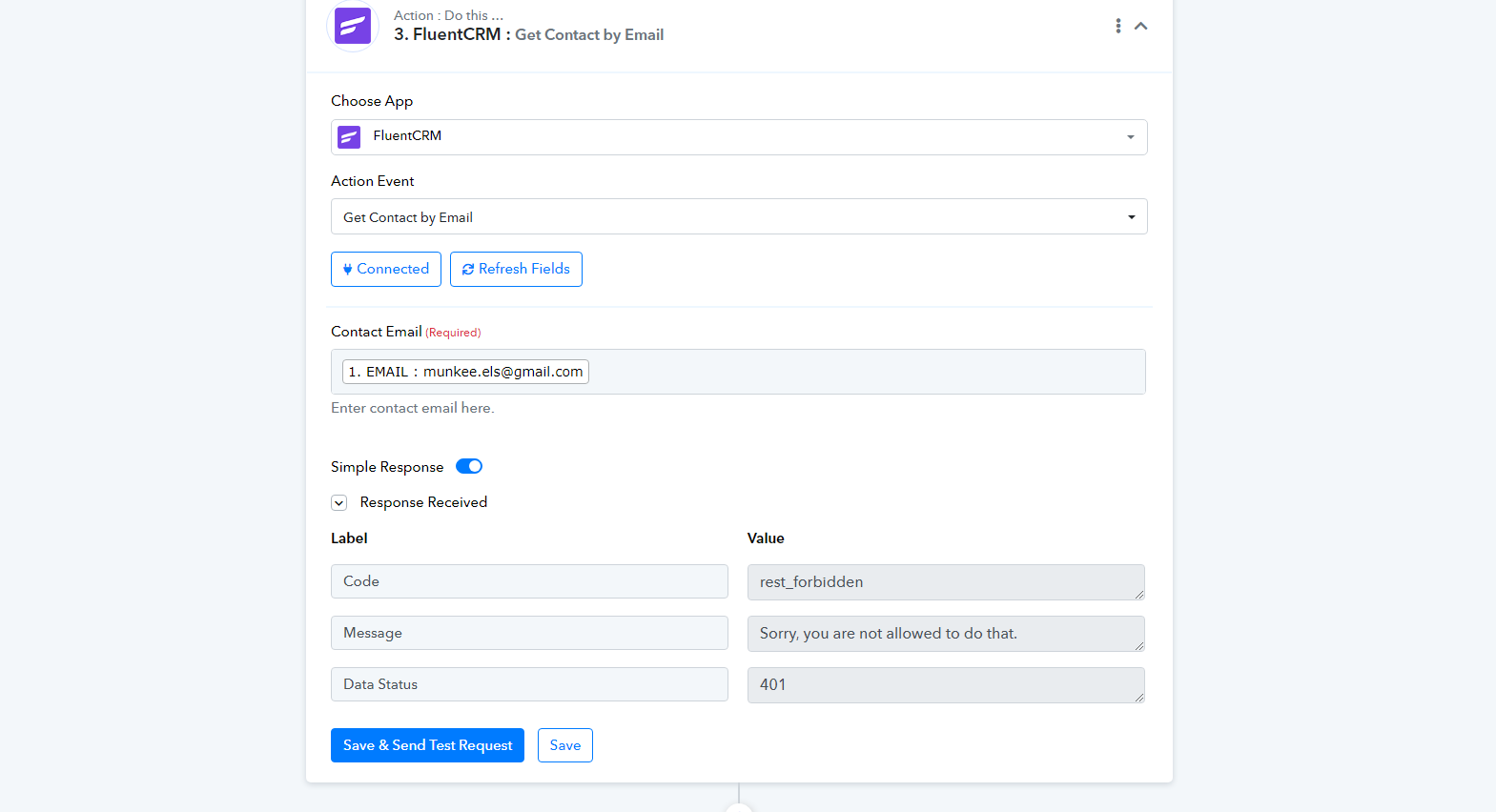This screenshot has height=812, width=1496.
Task: Click Save & Send Test Request
Action: pos(427,745)
